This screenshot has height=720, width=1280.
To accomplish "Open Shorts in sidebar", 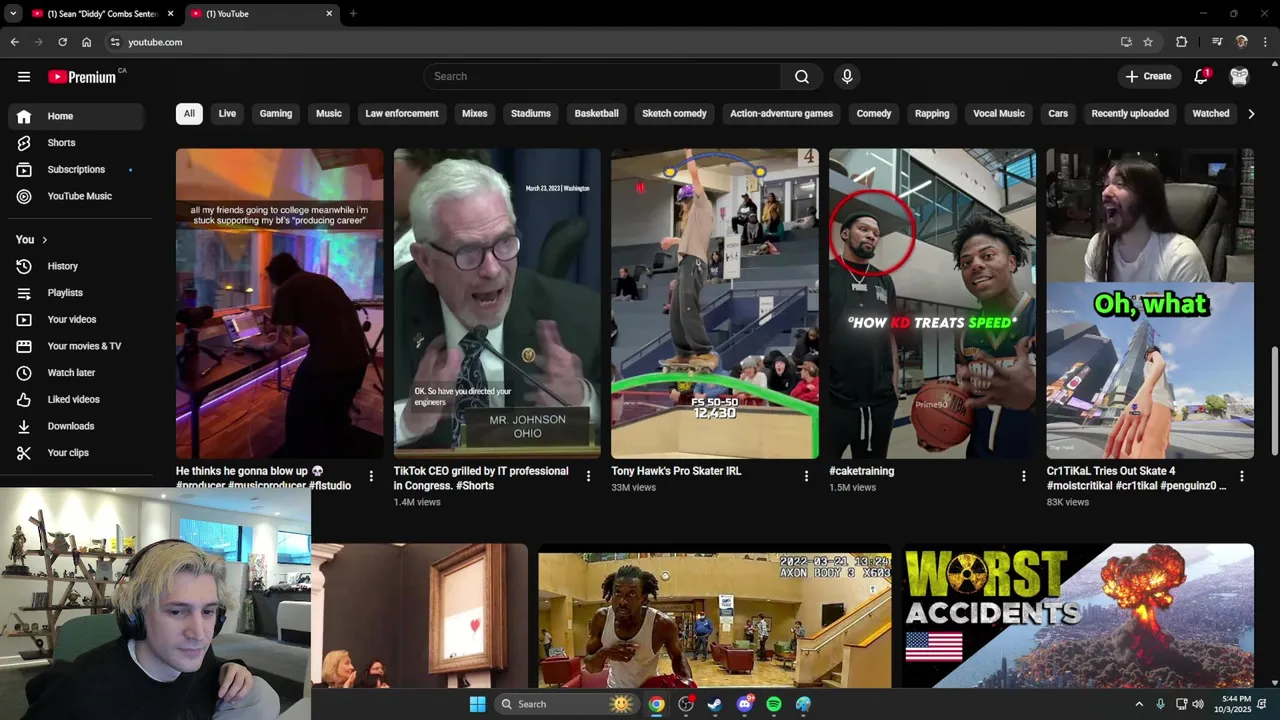I will click(x=76, y=143).
